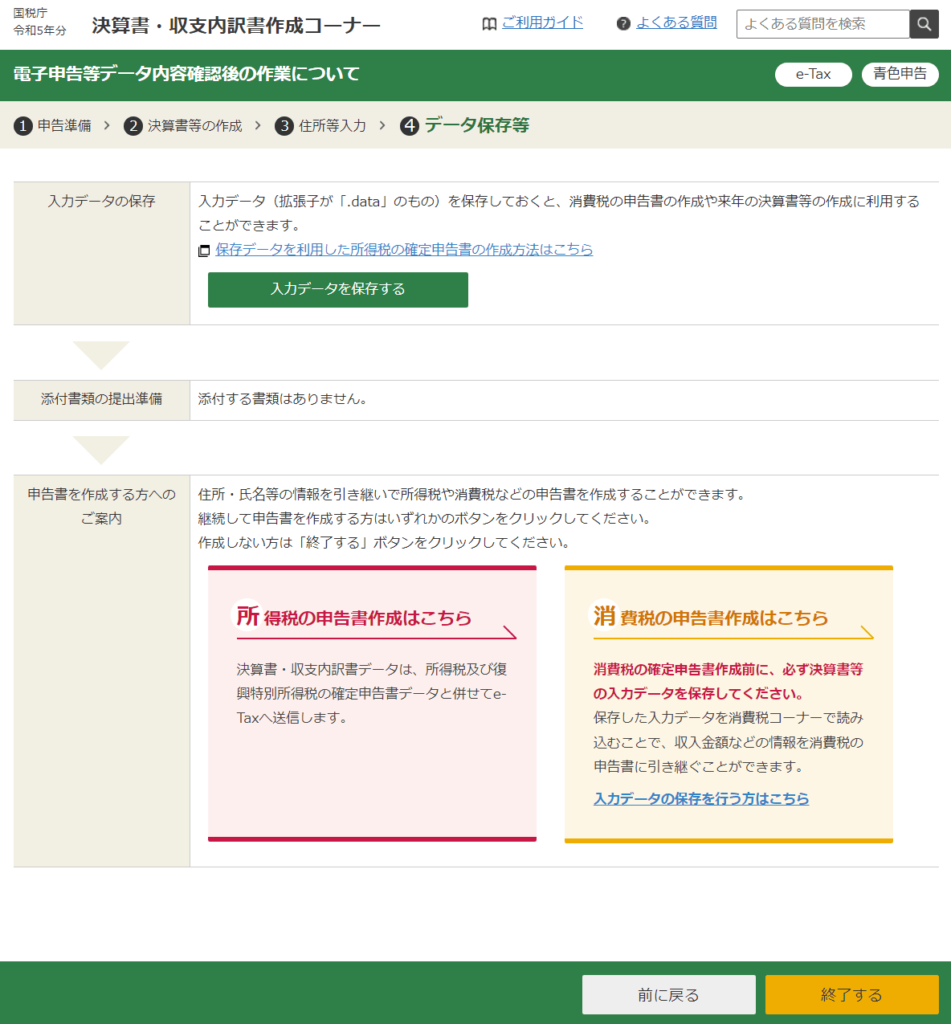Click the external window icon before 保存データ link
The width and height of the screenshot is (951, 1024).
click(204, 251)
